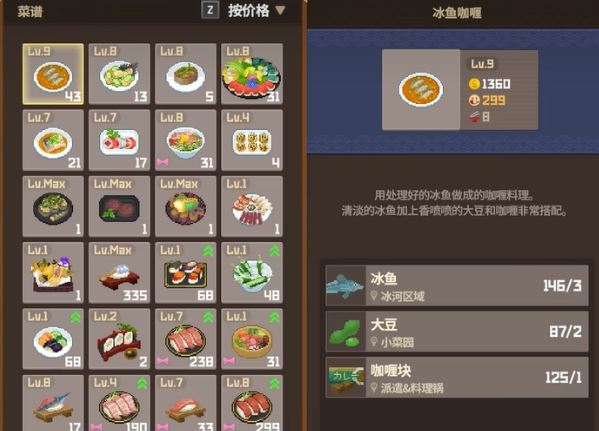Select the Lv.9 ice fish curry dish

click(x=53, y=74)
